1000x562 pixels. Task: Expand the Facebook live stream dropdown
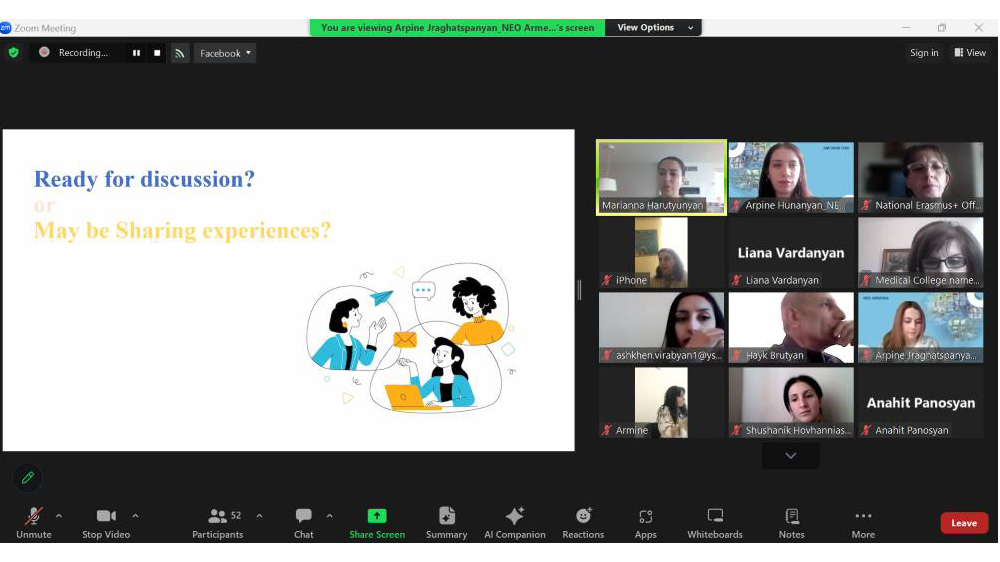pyautogui.click(x=225, y=53)
